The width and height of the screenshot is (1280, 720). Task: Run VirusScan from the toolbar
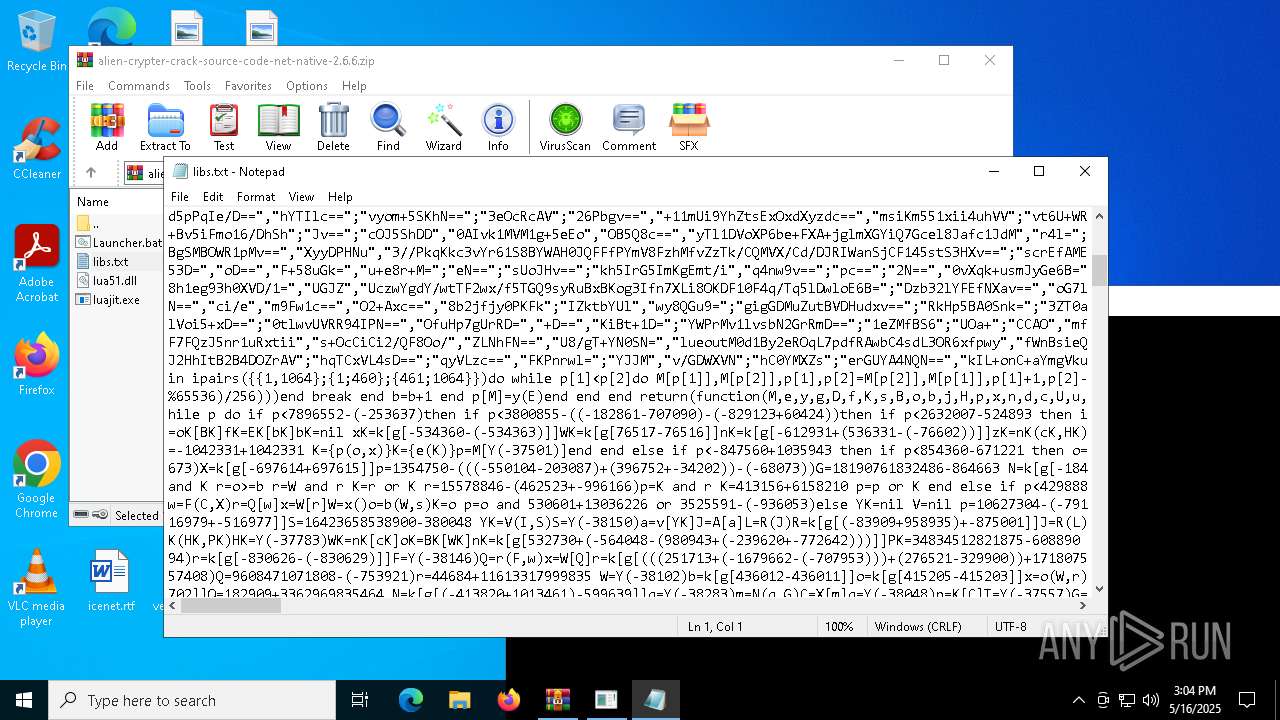[x=565, y=127]
